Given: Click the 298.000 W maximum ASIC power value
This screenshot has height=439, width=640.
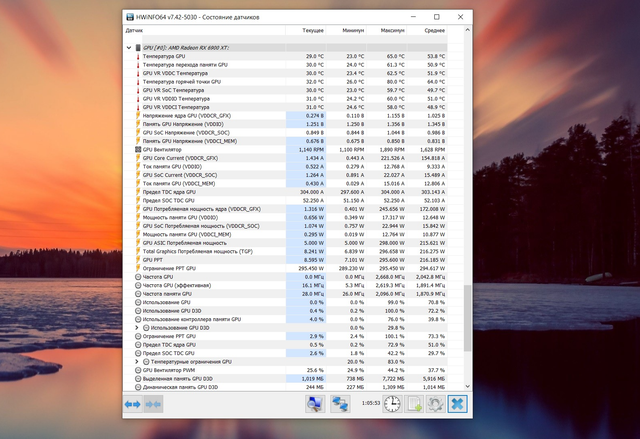Looking at the screenshot, I should (x=392, y=243).
